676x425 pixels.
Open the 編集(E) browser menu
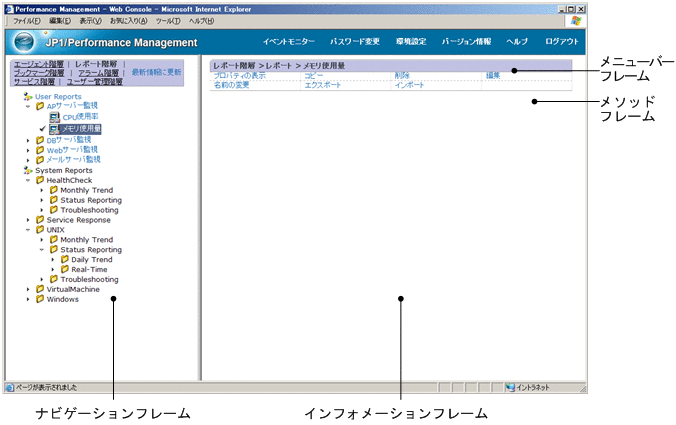click(x=60, y=21)
